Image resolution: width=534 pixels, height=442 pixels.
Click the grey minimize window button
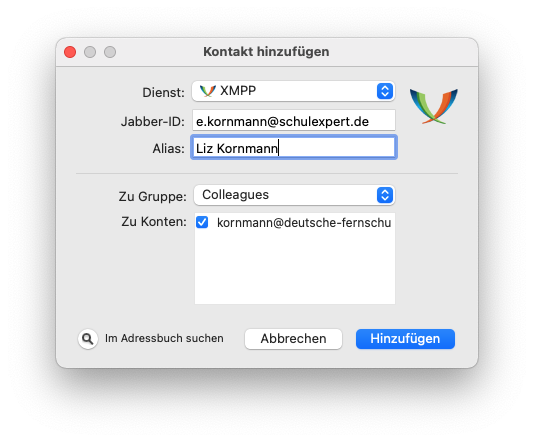[x=90, y=52]
